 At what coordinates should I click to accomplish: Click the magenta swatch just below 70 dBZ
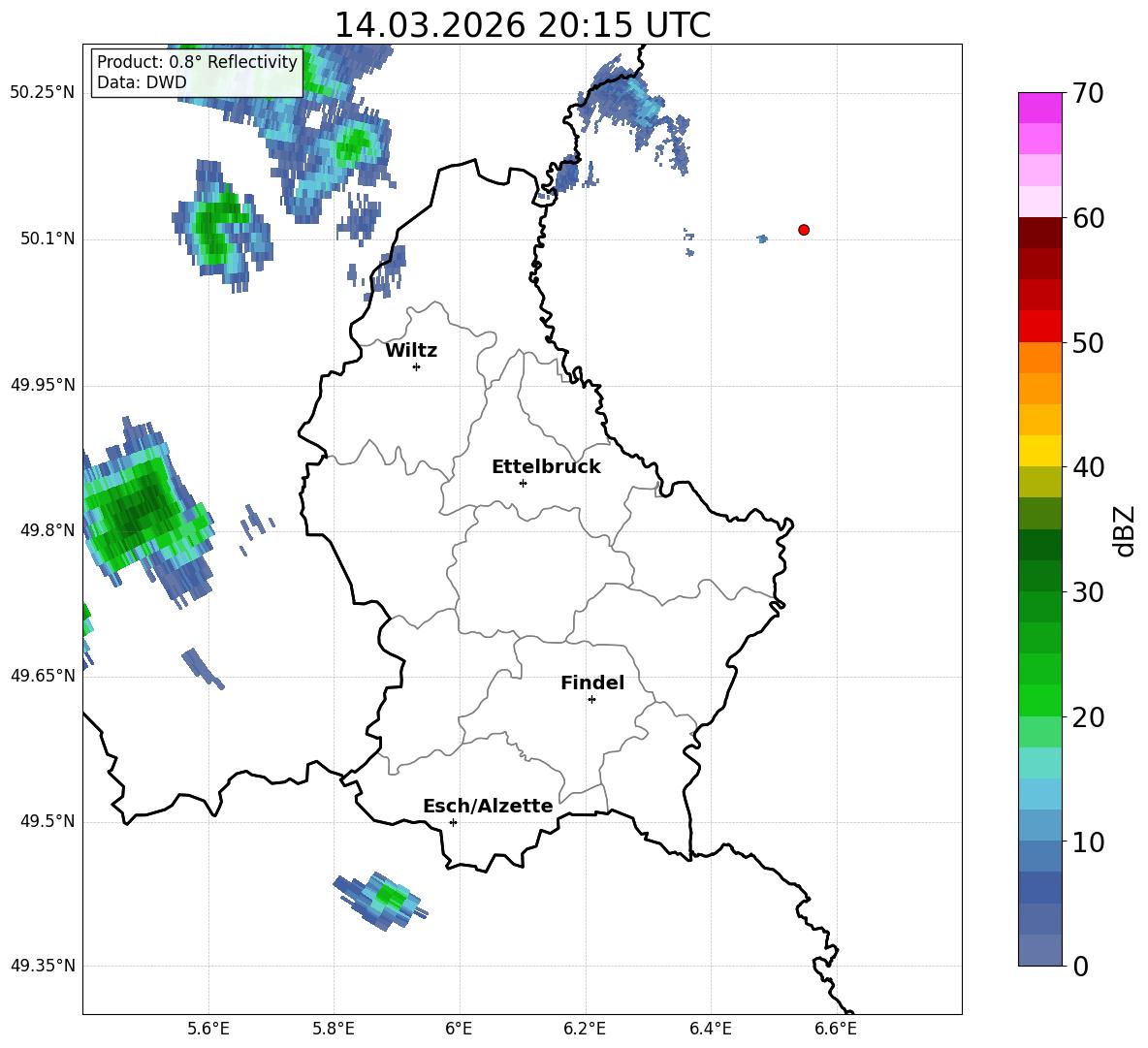tap(1039, 109)
